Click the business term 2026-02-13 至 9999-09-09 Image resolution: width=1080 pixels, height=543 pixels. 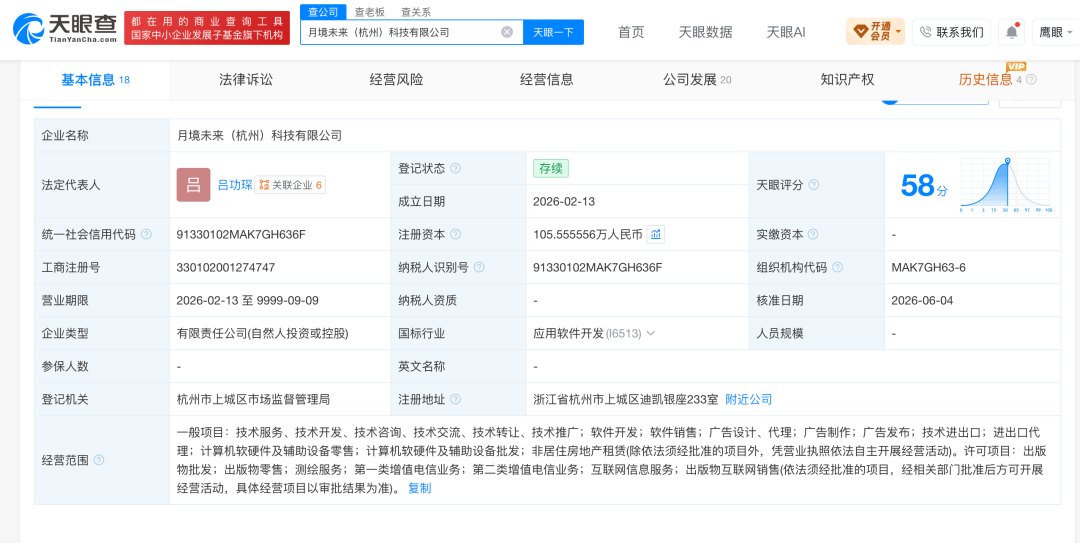click(x=247, y=300)
